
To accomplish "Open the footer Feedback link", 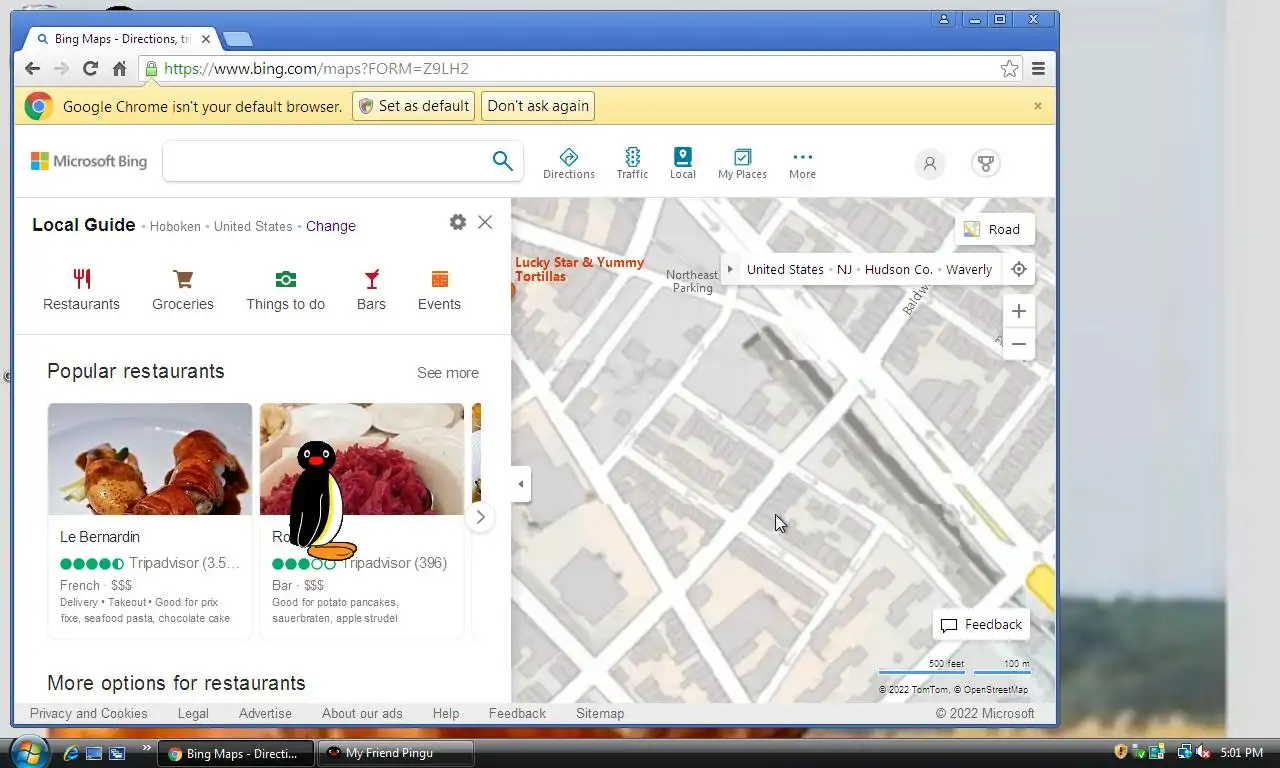I will [x=517, y=713].
